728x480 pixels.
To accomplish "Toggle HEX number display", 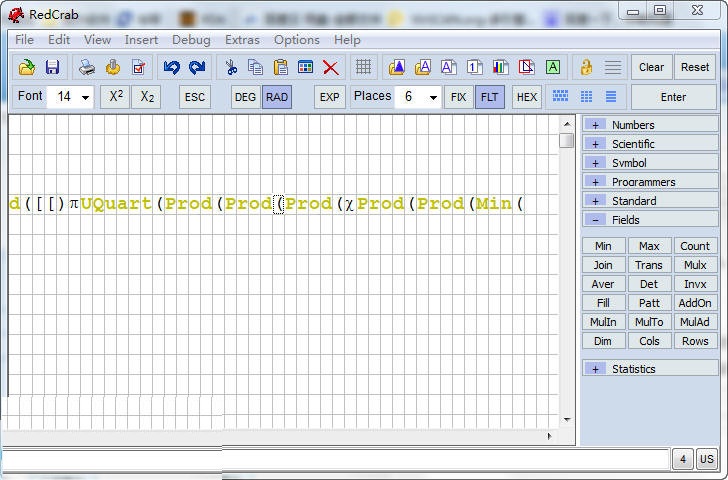I will [x=527, y=97].
